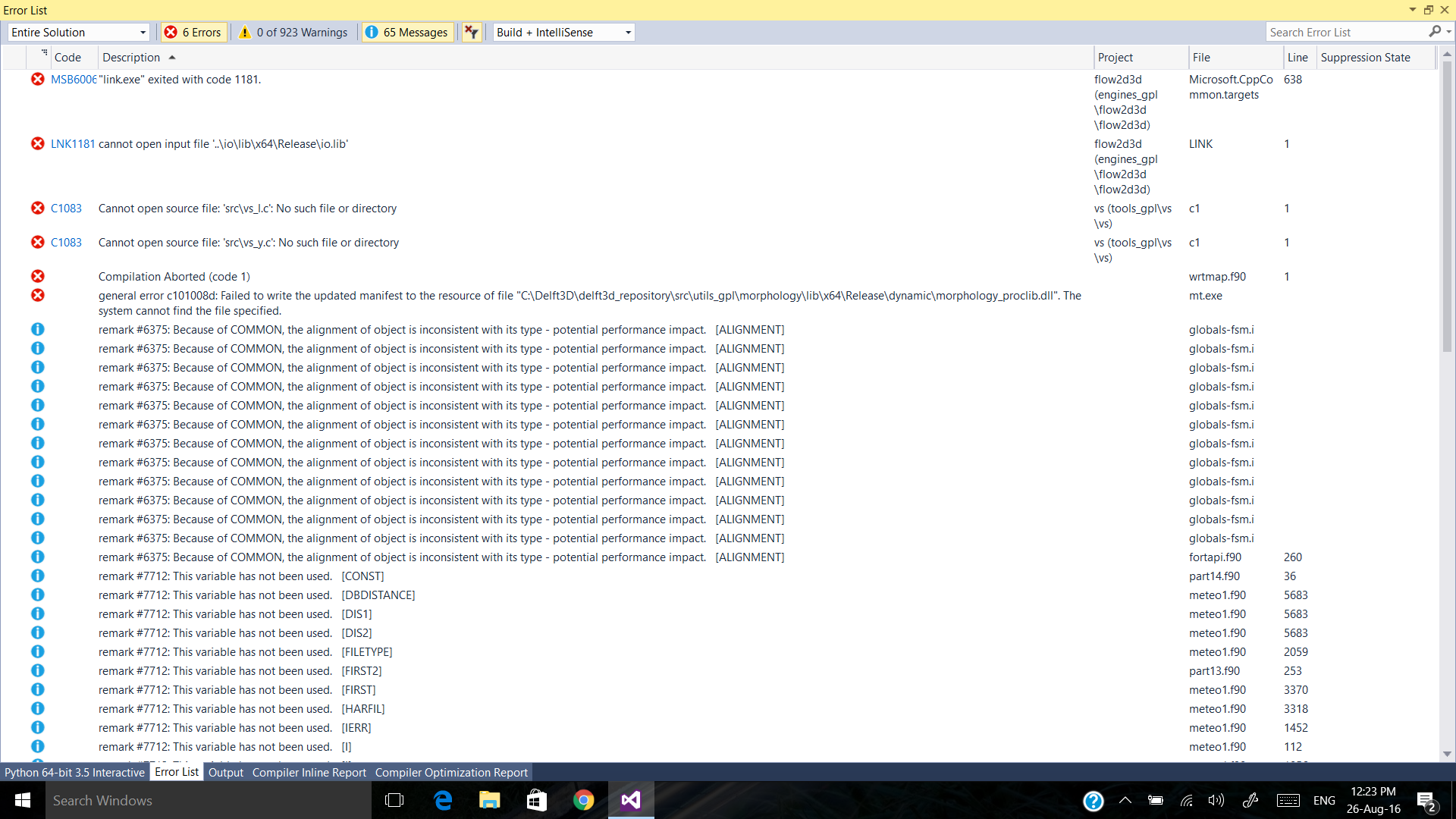Screen dimensions: 1456x819
Task: Click the clear filters funnel icon
Action: [x=472, y=33]
